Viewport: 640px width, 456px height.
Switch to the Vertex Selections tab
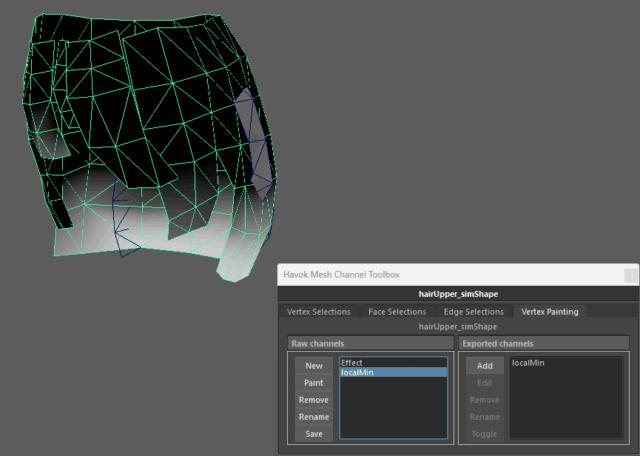click(x=318, y=312)
